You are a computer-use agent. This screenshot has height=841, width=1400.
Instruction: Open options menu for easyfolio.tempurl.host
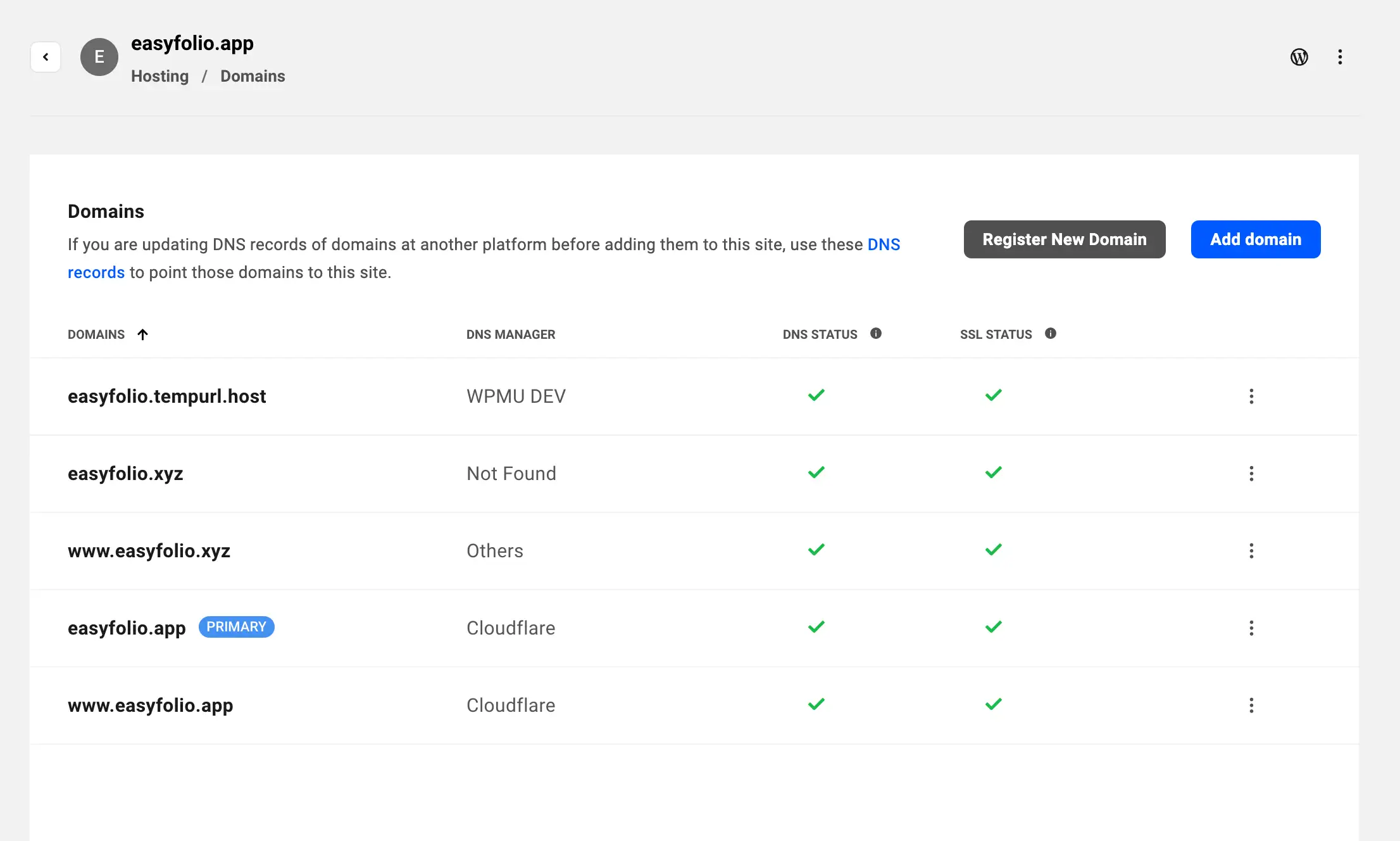1251,396
